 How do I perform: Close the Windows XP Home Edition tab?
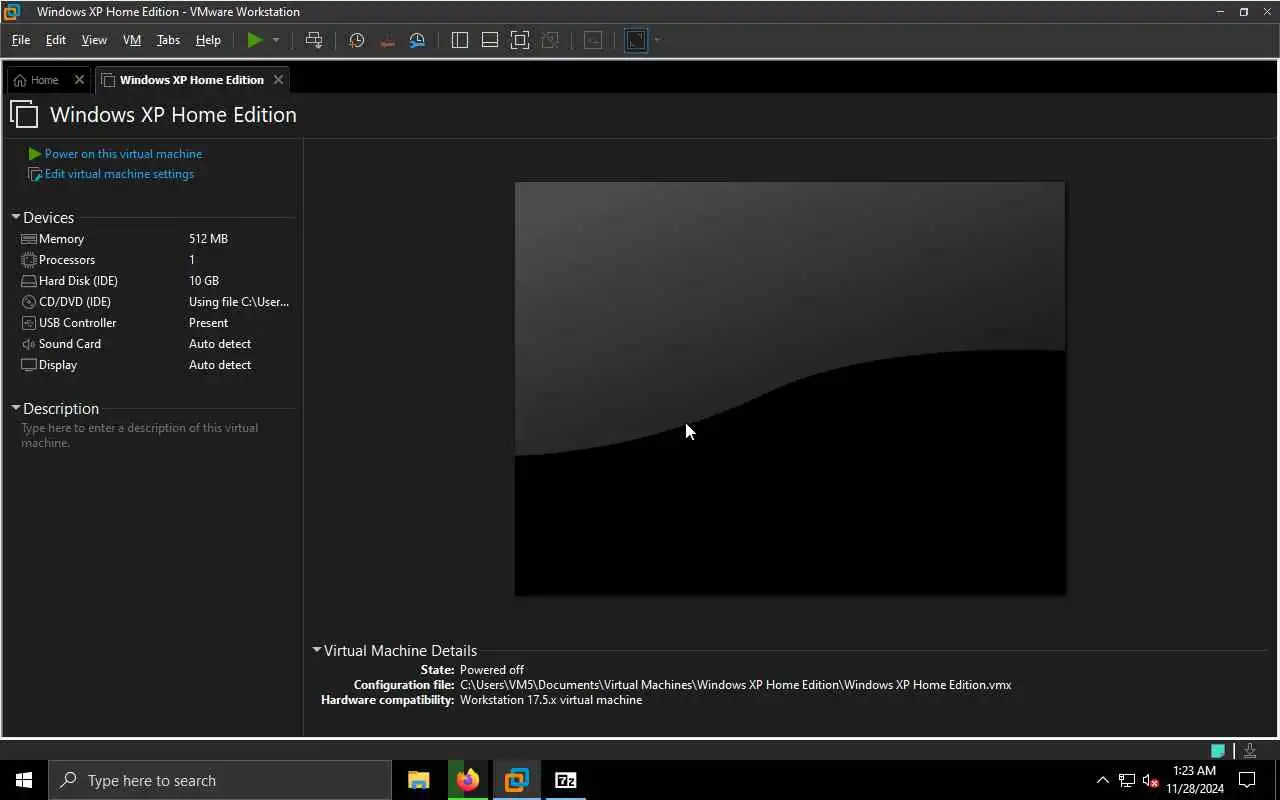[279, 80]
